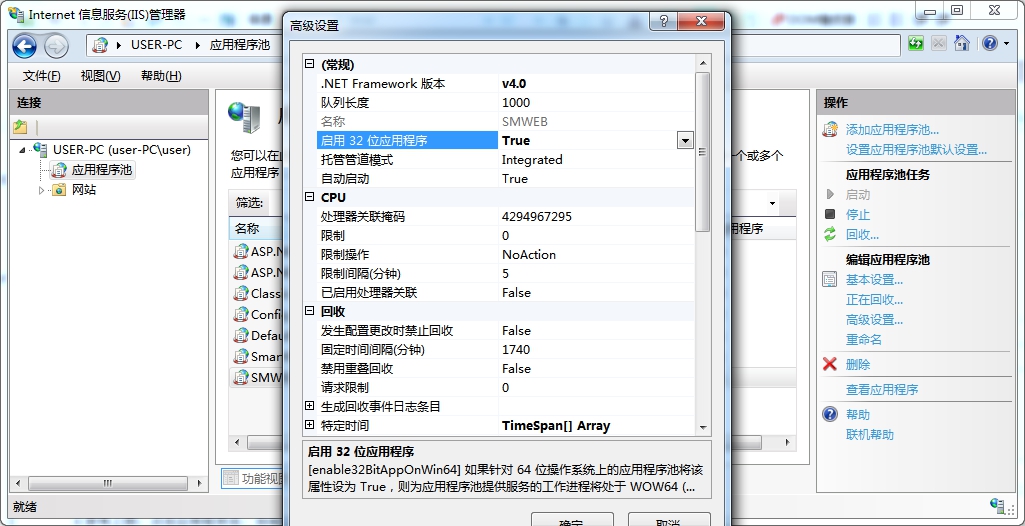Click blue help icon in Actions pane

[830, 414]
